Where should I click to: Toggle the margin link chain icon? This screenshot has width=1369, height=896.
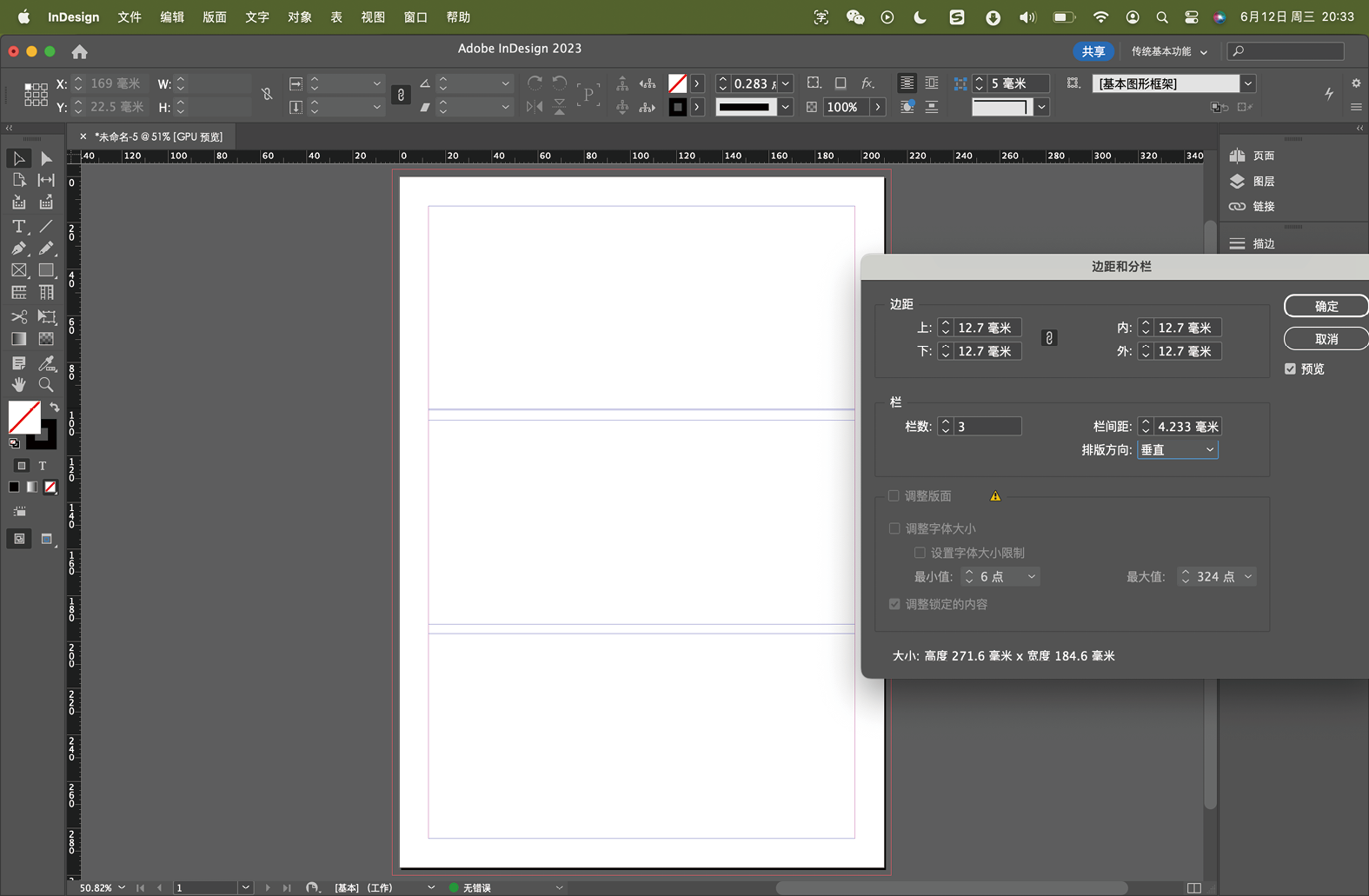tap(1049, 339)
